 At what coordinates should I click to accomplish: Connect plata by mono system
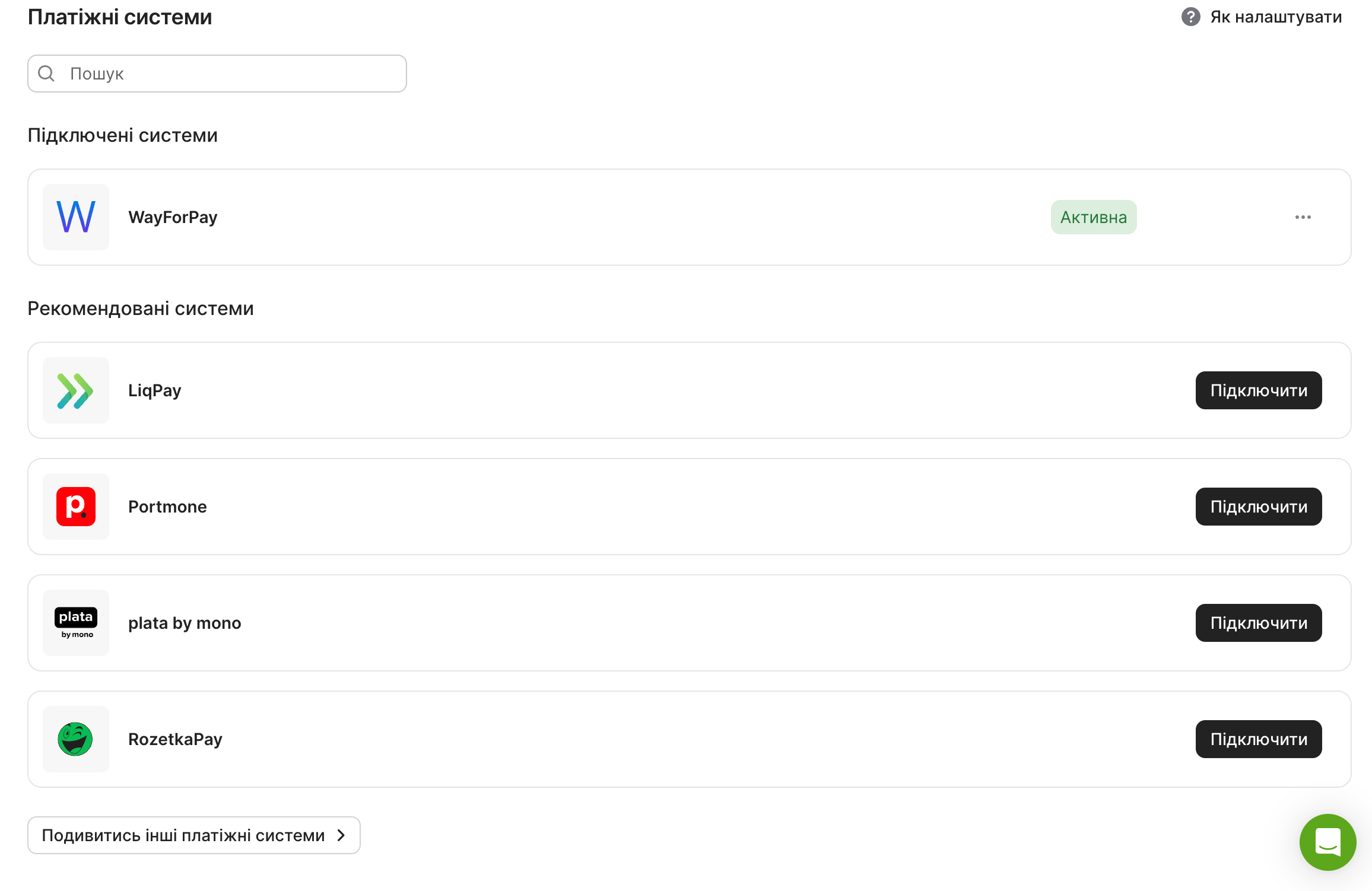1259,623
